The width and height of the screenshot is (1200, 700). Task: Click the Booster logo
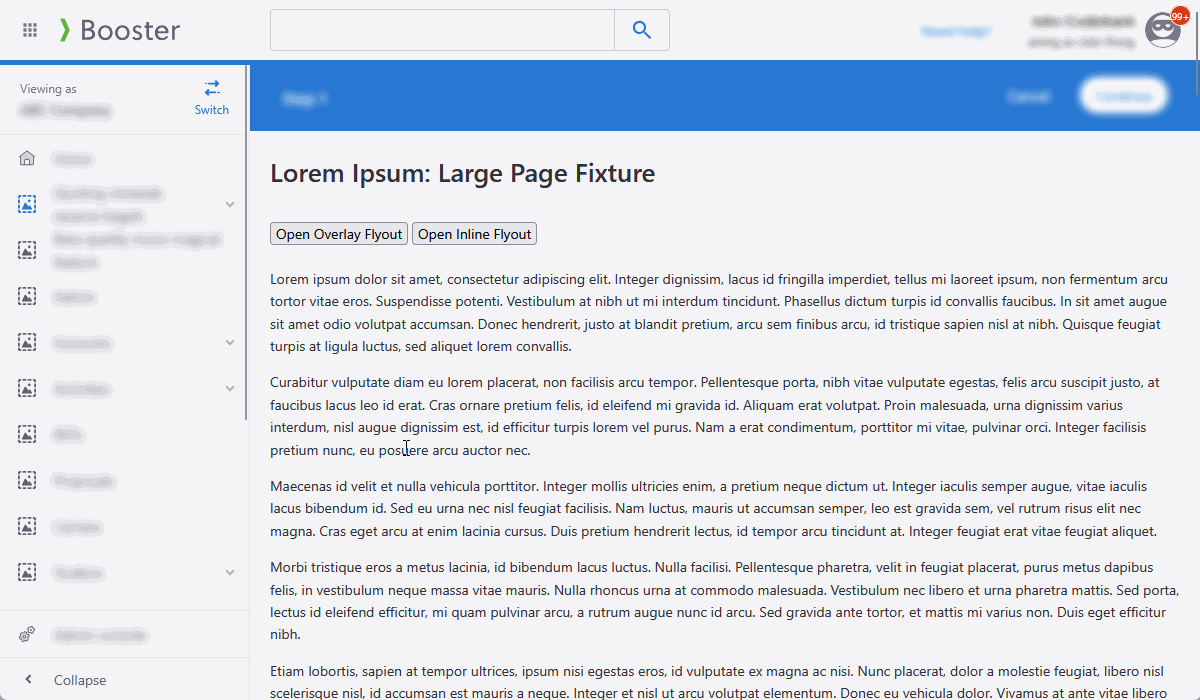[x=120, y=30]
